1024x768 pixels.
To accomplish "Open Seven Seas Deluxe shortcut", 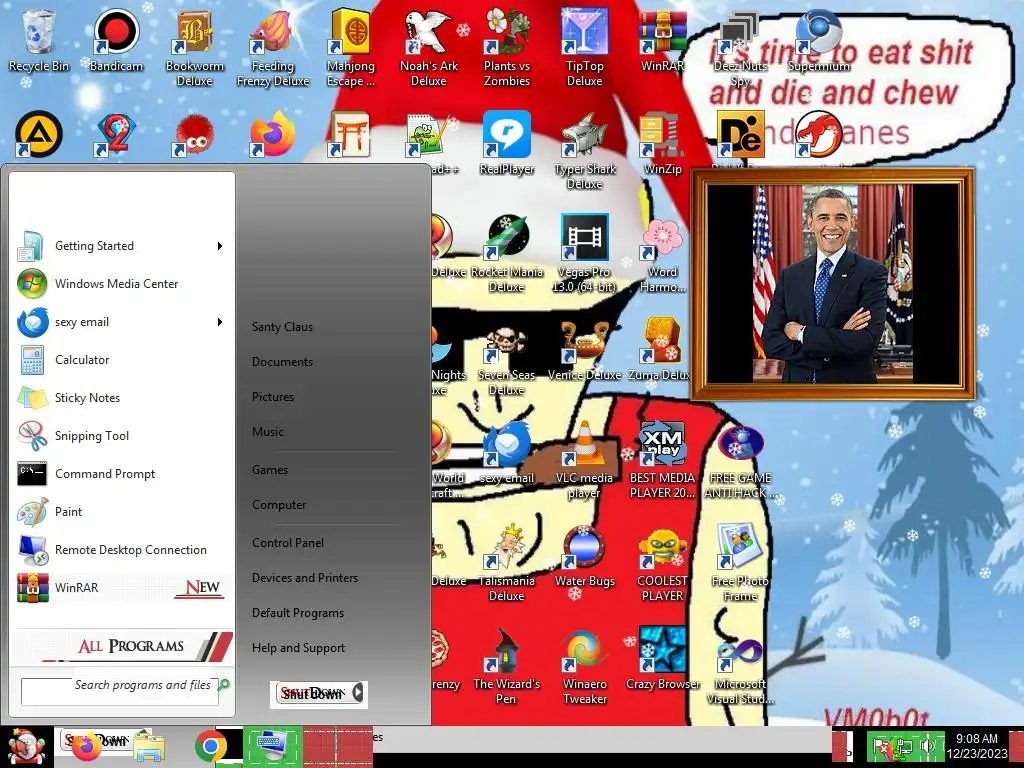I will coord(507,358).
